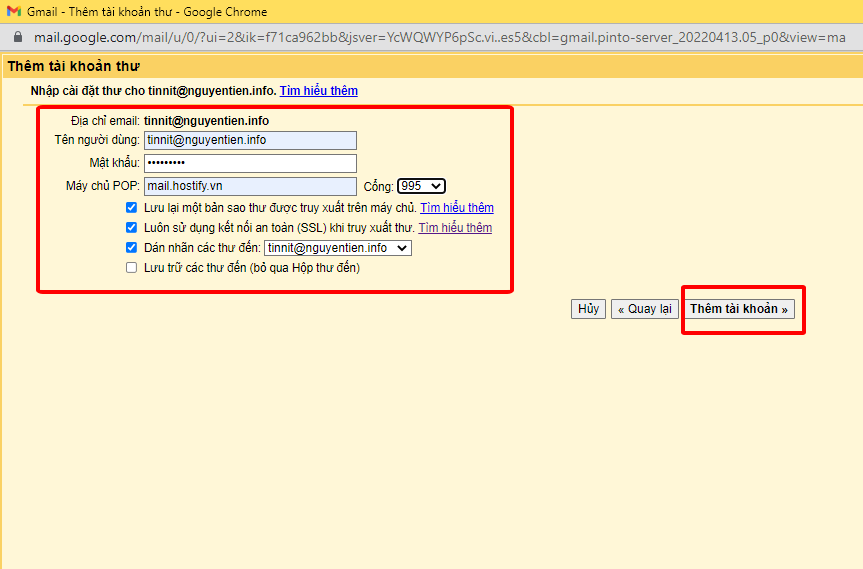Click the Gmail favicon in title bar
The width and height of the screenshot is (863, 569).
tap(14, 11)
